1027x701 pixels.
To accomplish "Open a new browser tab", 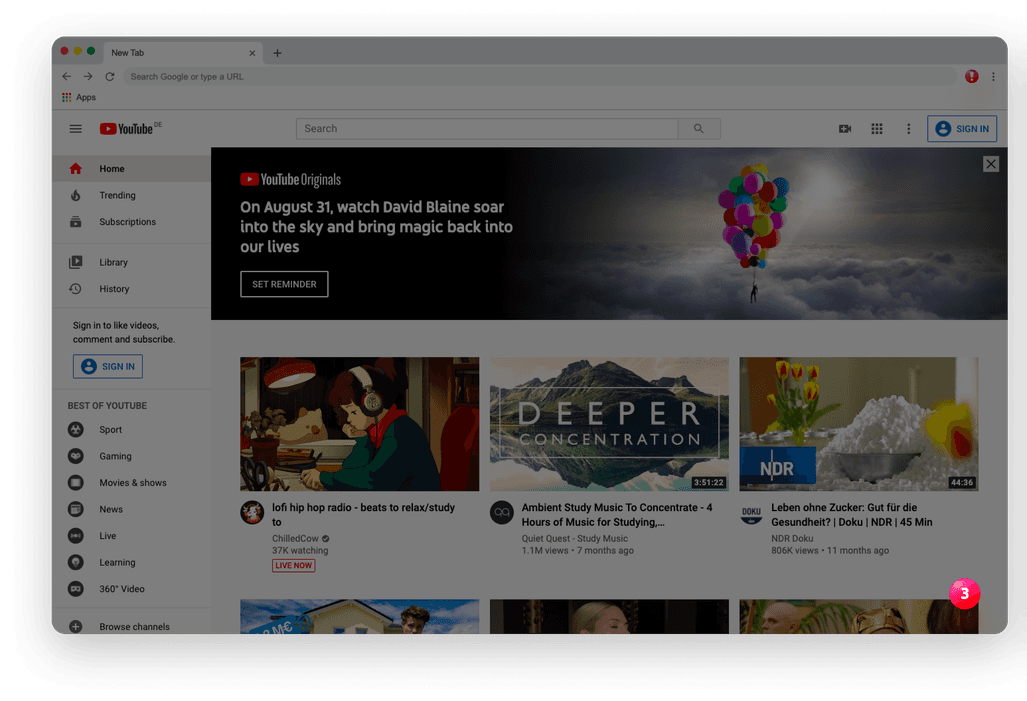I will pos(277,53).
